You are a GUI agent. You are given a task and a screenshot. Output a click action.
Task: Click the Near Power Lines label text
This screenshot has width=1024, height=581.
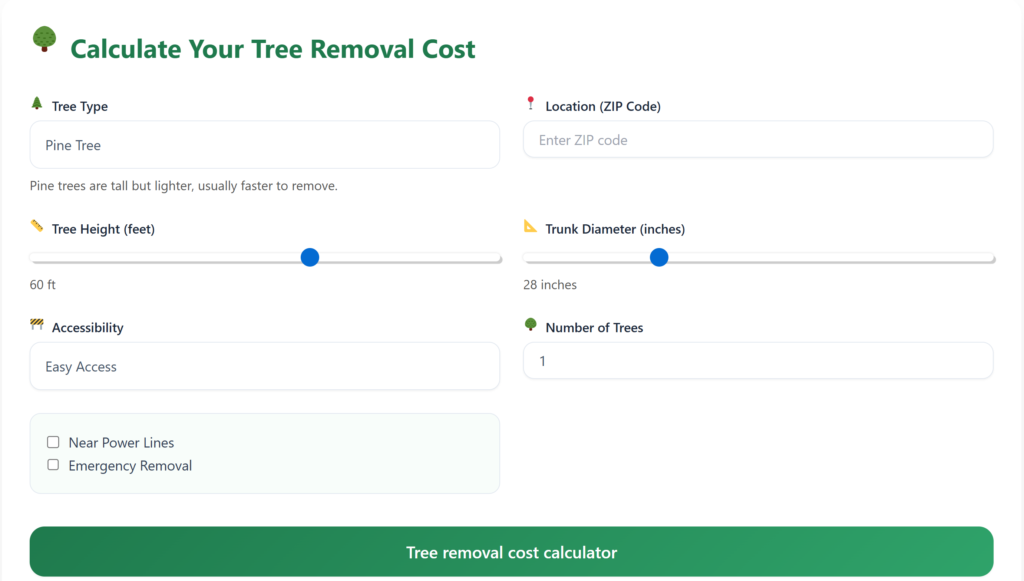click(x=121, y=443)
